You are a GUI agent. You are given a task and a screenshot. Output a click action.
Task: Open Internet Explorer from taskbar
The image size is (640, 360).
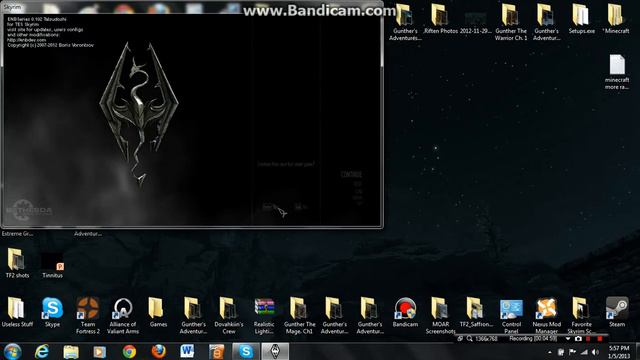click(42, 351)
